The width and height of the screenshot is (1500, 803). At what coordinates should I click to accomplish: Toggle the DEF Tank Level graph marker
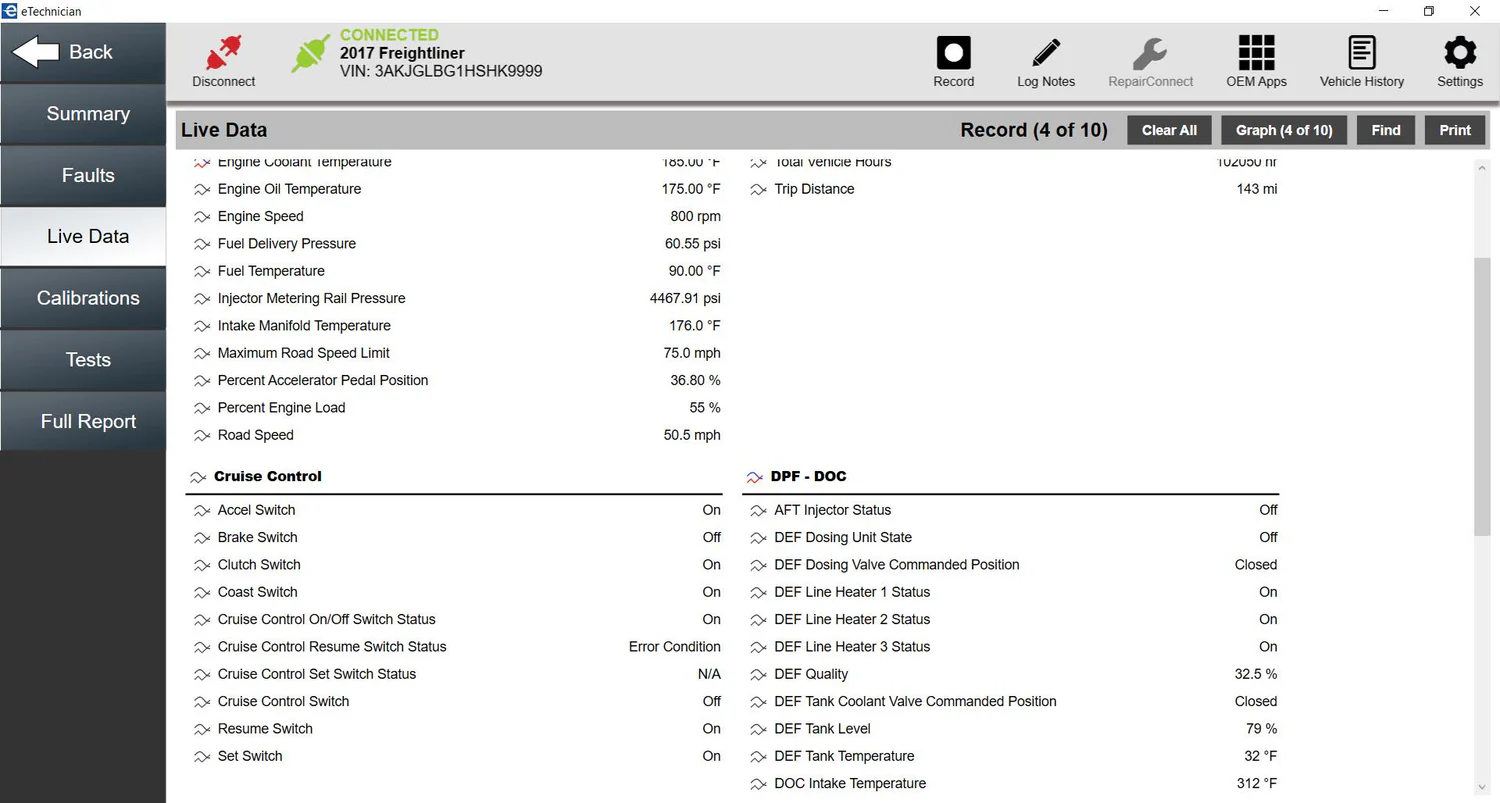757,729
